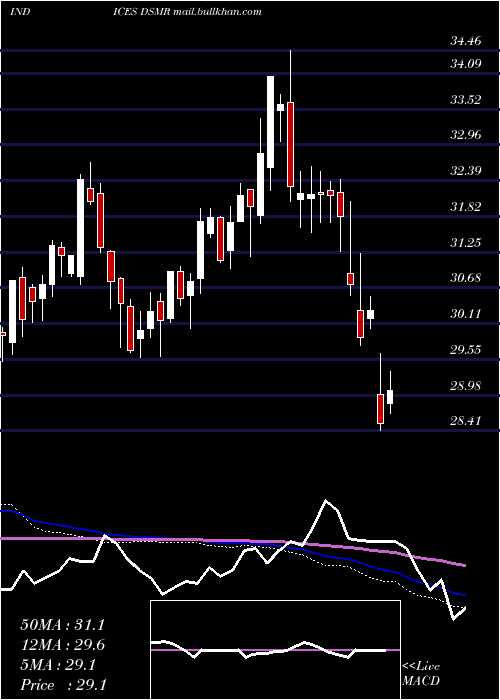500x700 pixels.
Task: Click the 31.25 price label
Action: pyautogui.click(x=466, y=243)
